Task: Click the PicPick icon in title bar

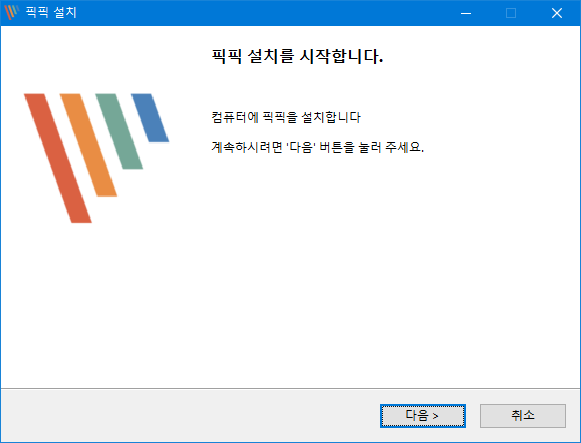Action: point(11,12)
